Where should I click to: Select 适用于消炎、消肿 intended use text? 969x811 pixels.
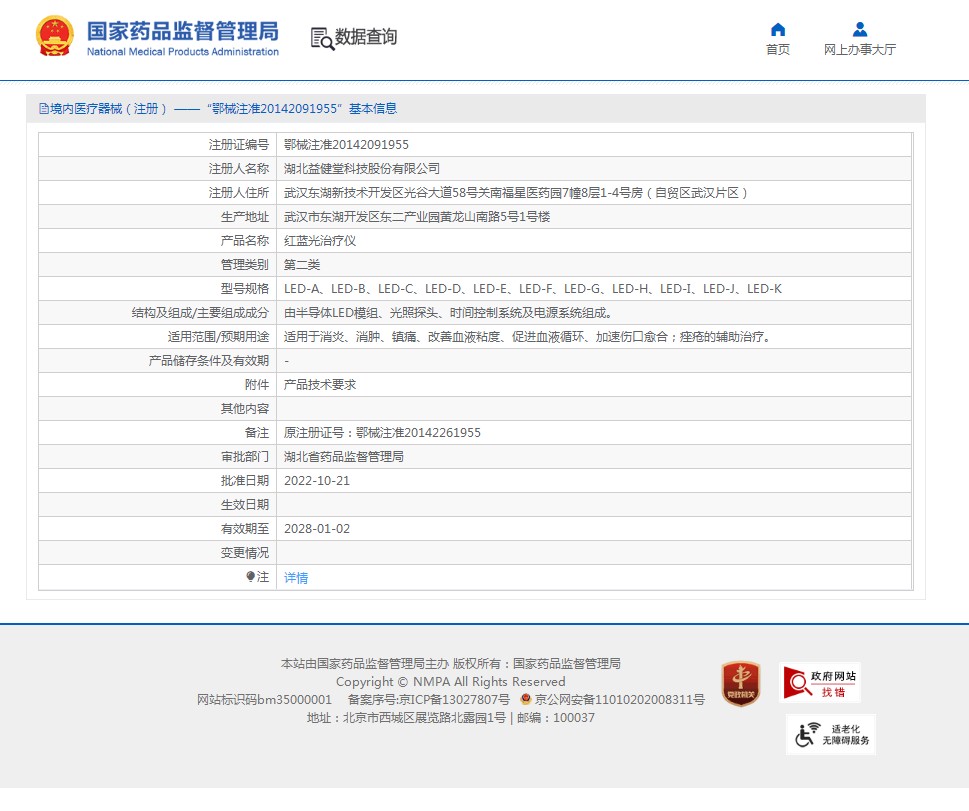tap(528, 337)
